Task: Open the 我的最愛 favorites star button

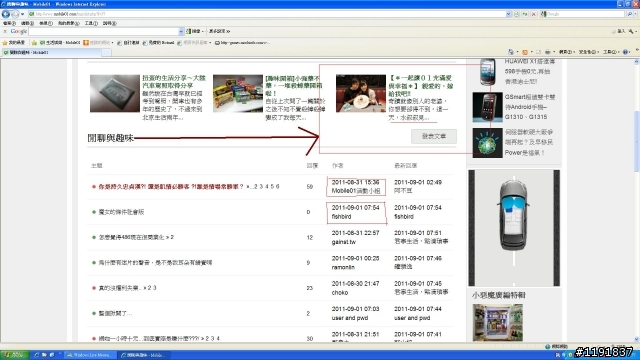Action: coord(13,42)
